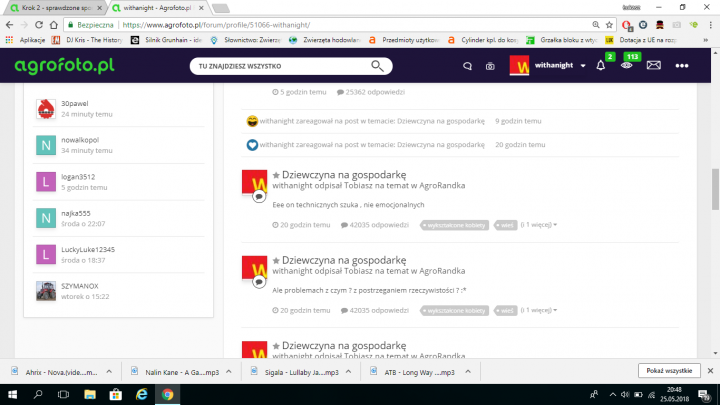Click the camera upload icon
This screenshot has height=405, width=720.
pyautogui.click(x=490, y=66)
